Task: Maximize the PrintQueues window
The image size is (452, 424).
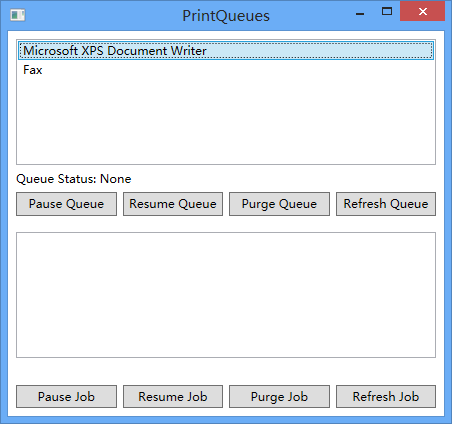Action: point(387,12)
